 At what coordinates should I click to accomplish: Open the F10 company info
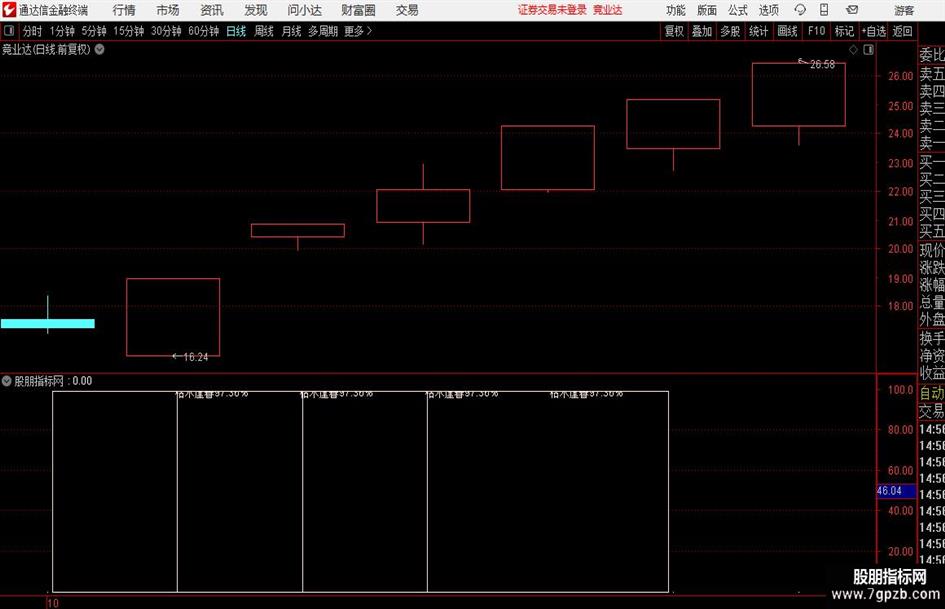(x=817, y=31)
